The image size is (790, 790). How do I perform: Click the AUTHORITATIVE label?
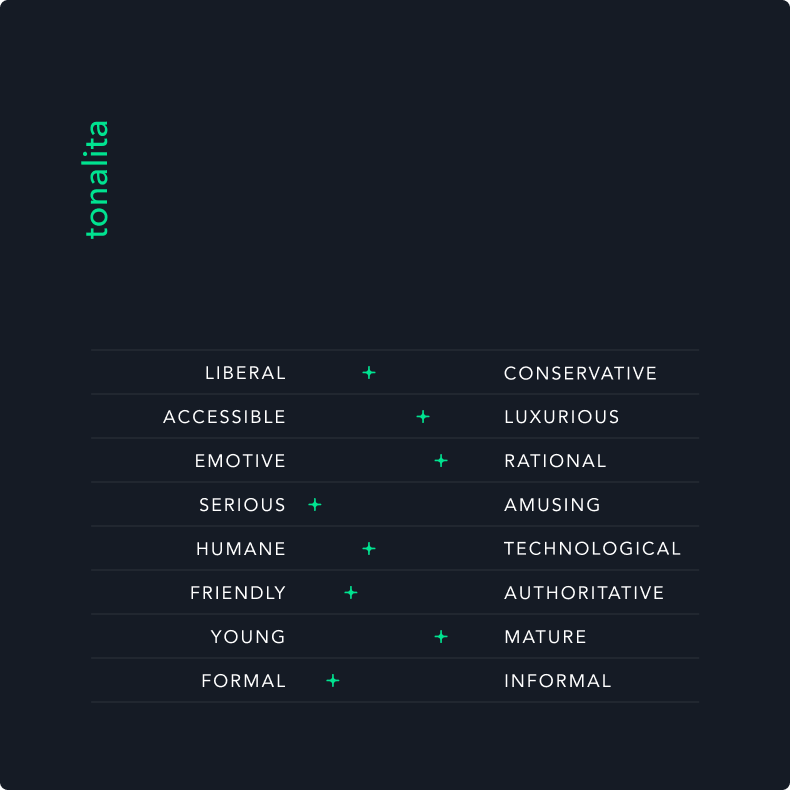tap(584, 593)
